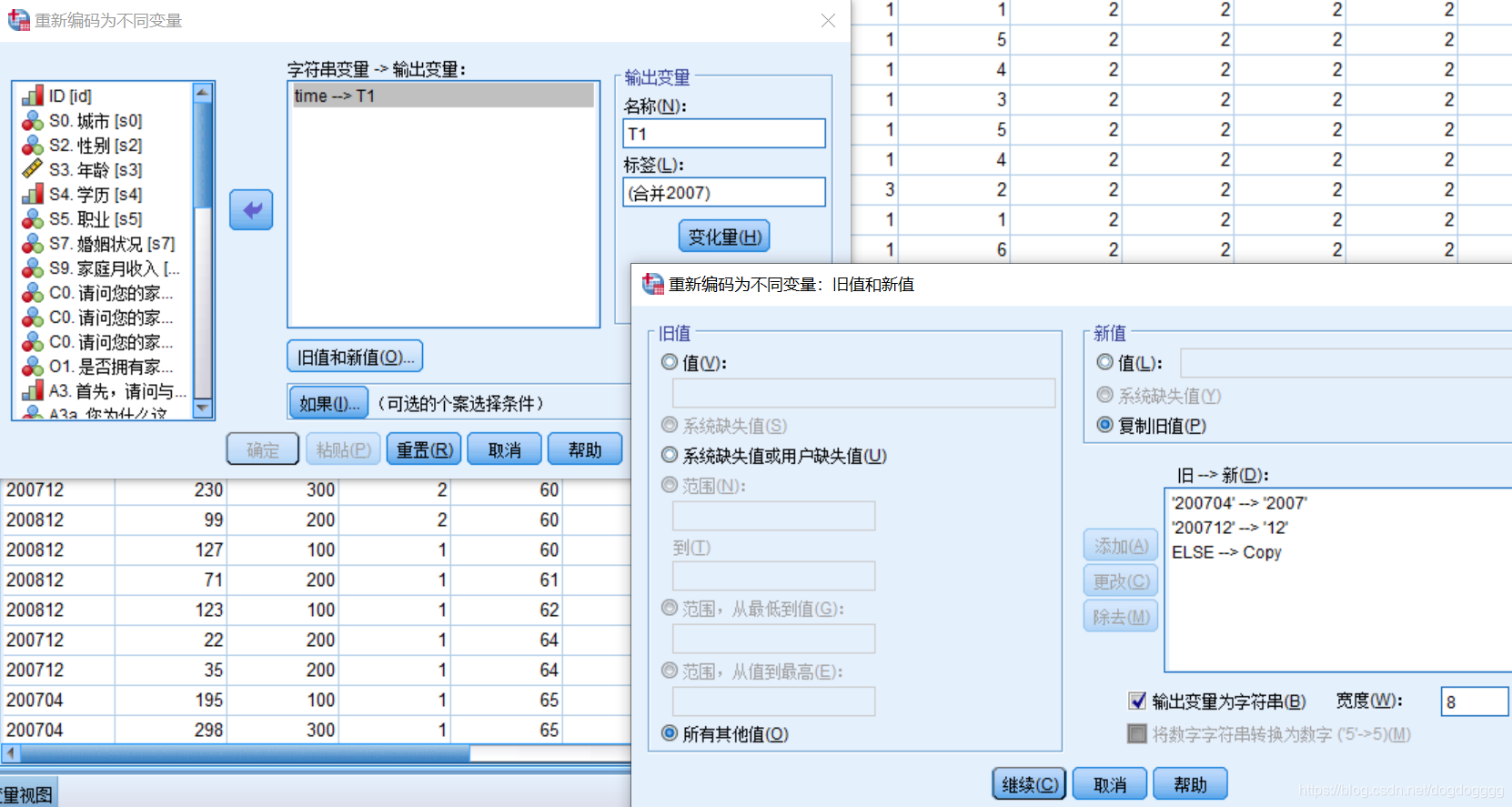Viewport: 1512px width, 807px height.
Task: Click 帮助 in 旧值和新值 dialog
Action: pos(1190,784)
